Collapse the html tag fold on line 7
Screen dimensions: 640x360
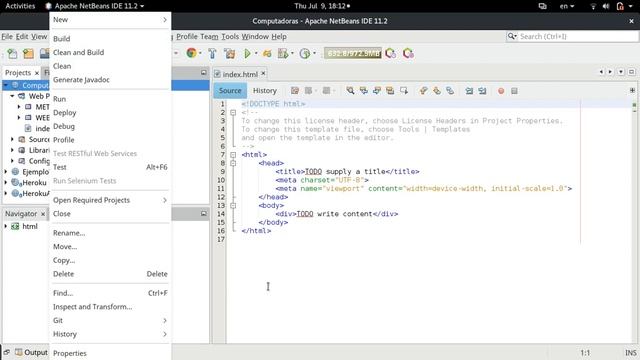click(233, 155)
